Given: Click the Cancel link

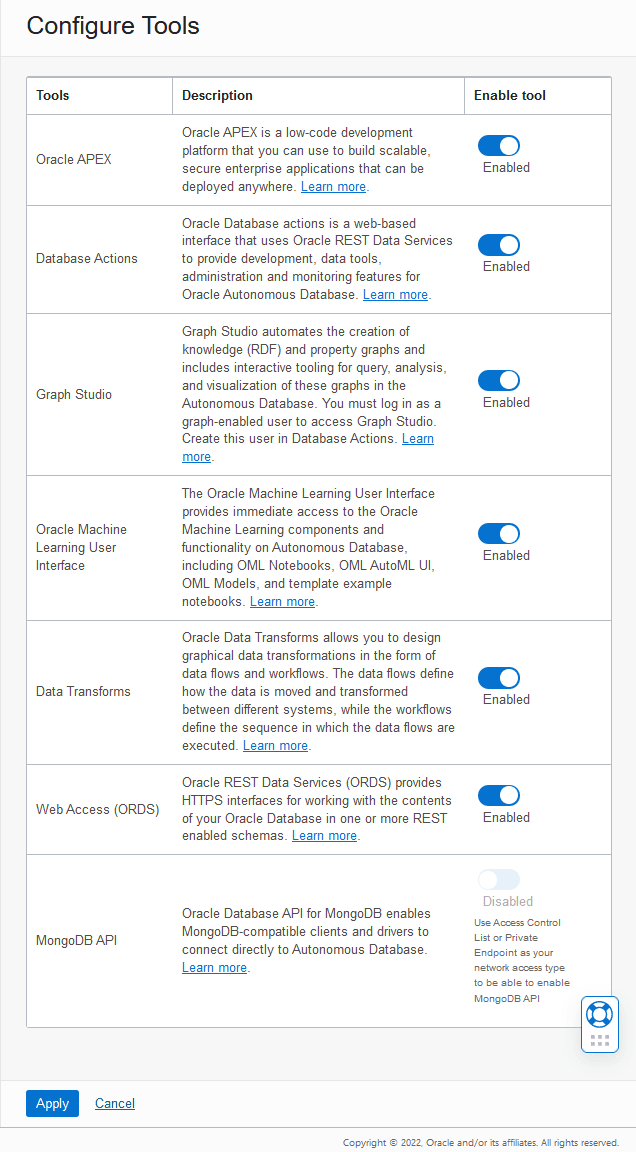Looking at the screenshot, I should tap(114, 1103).
